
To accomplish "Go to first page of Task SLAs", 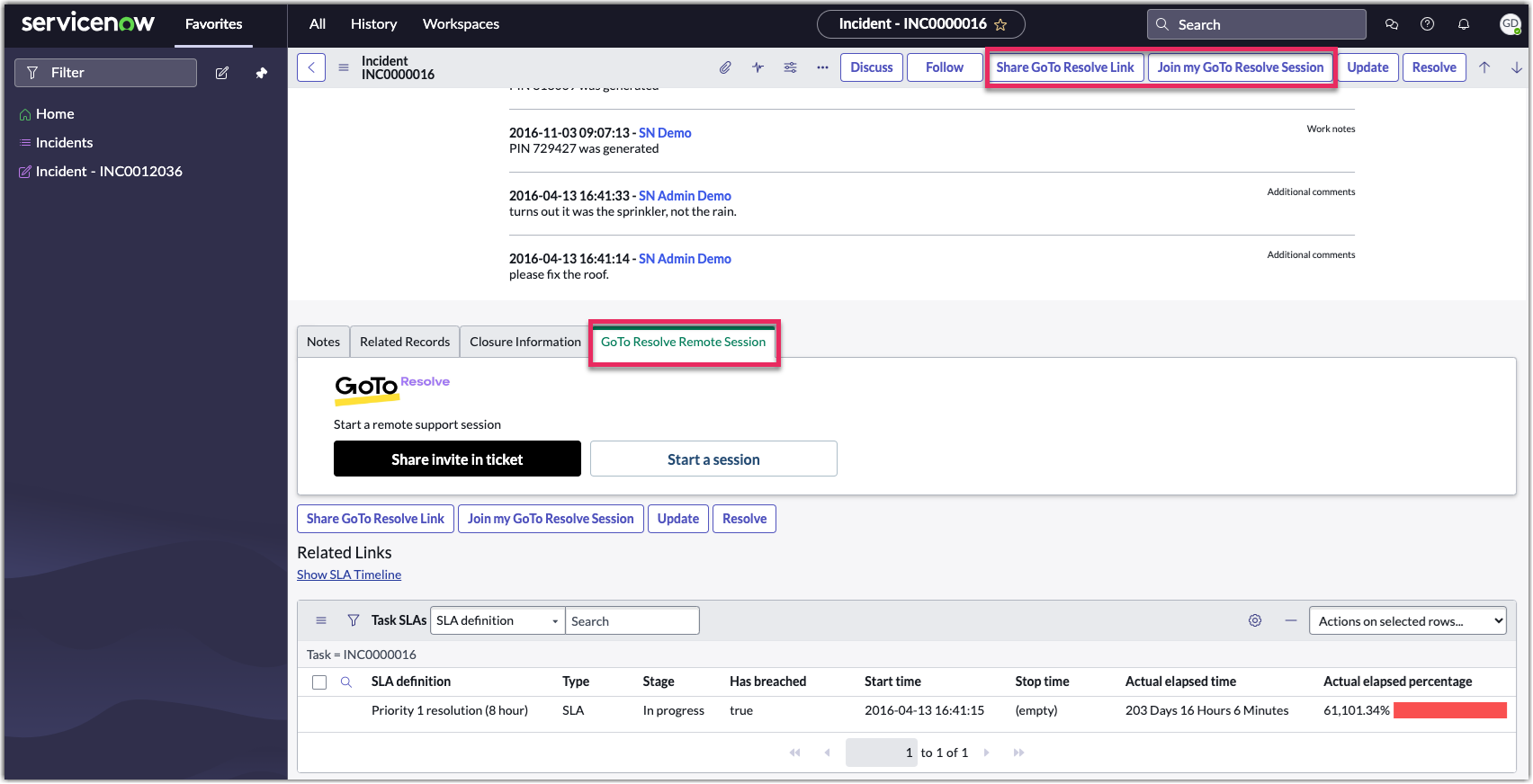I will tap(795, 753).
